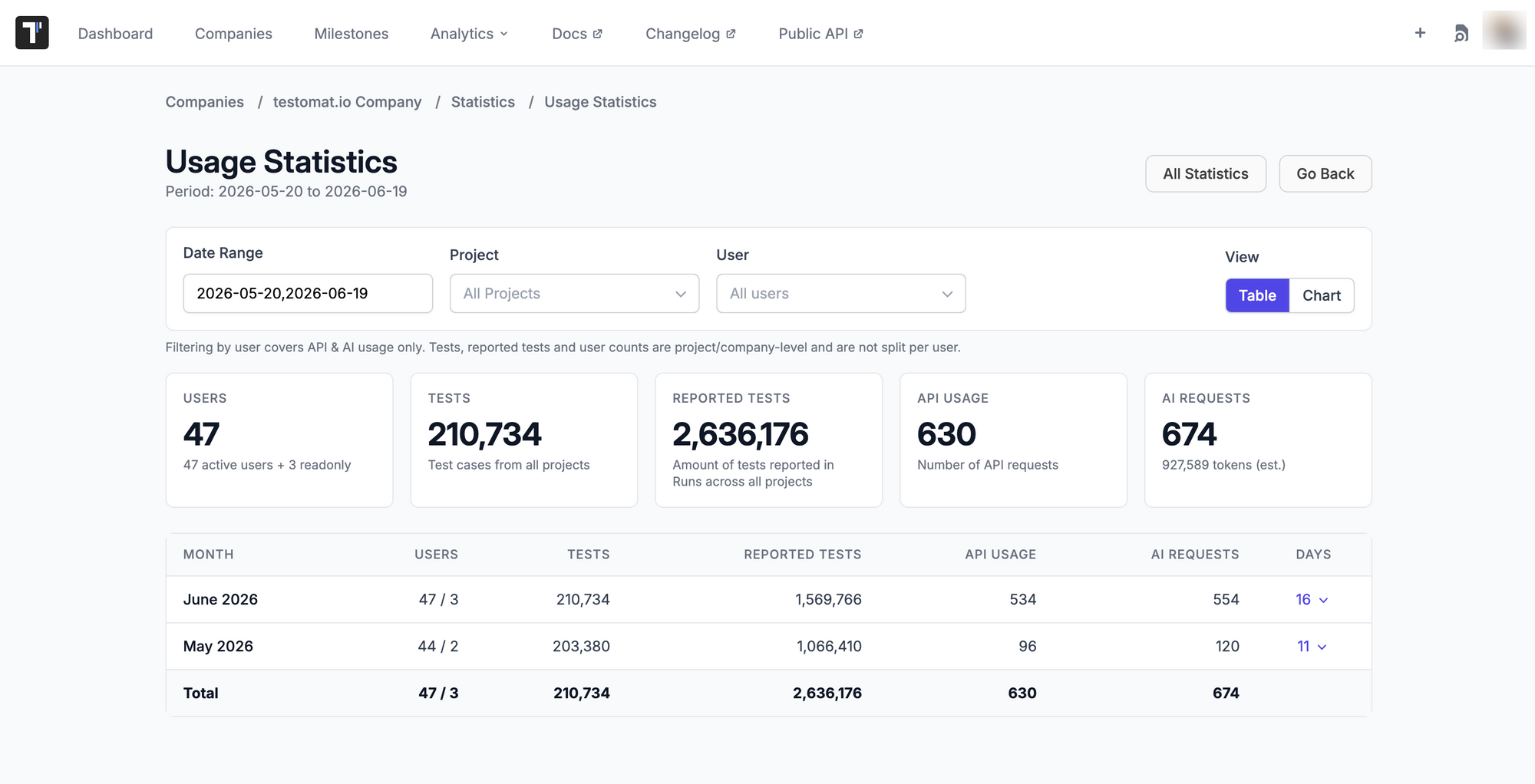Open Docs external link
The width and height of the screenshot is (1535, 784).
coord(577,34)
